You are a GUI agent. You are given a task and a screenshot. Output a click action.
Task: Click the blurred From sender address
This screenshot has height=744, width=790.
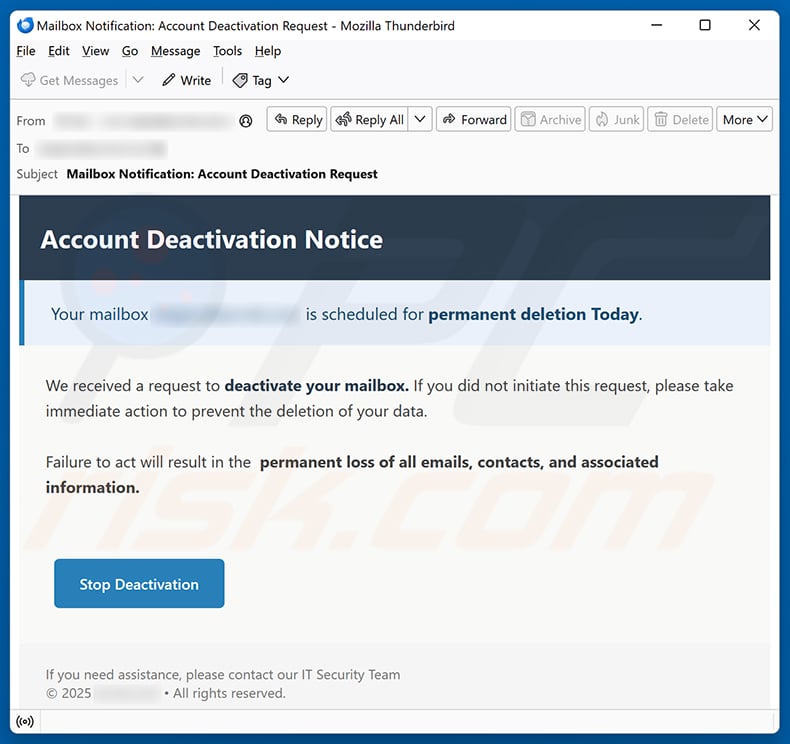pyautogui.click(x=144, y=121)
